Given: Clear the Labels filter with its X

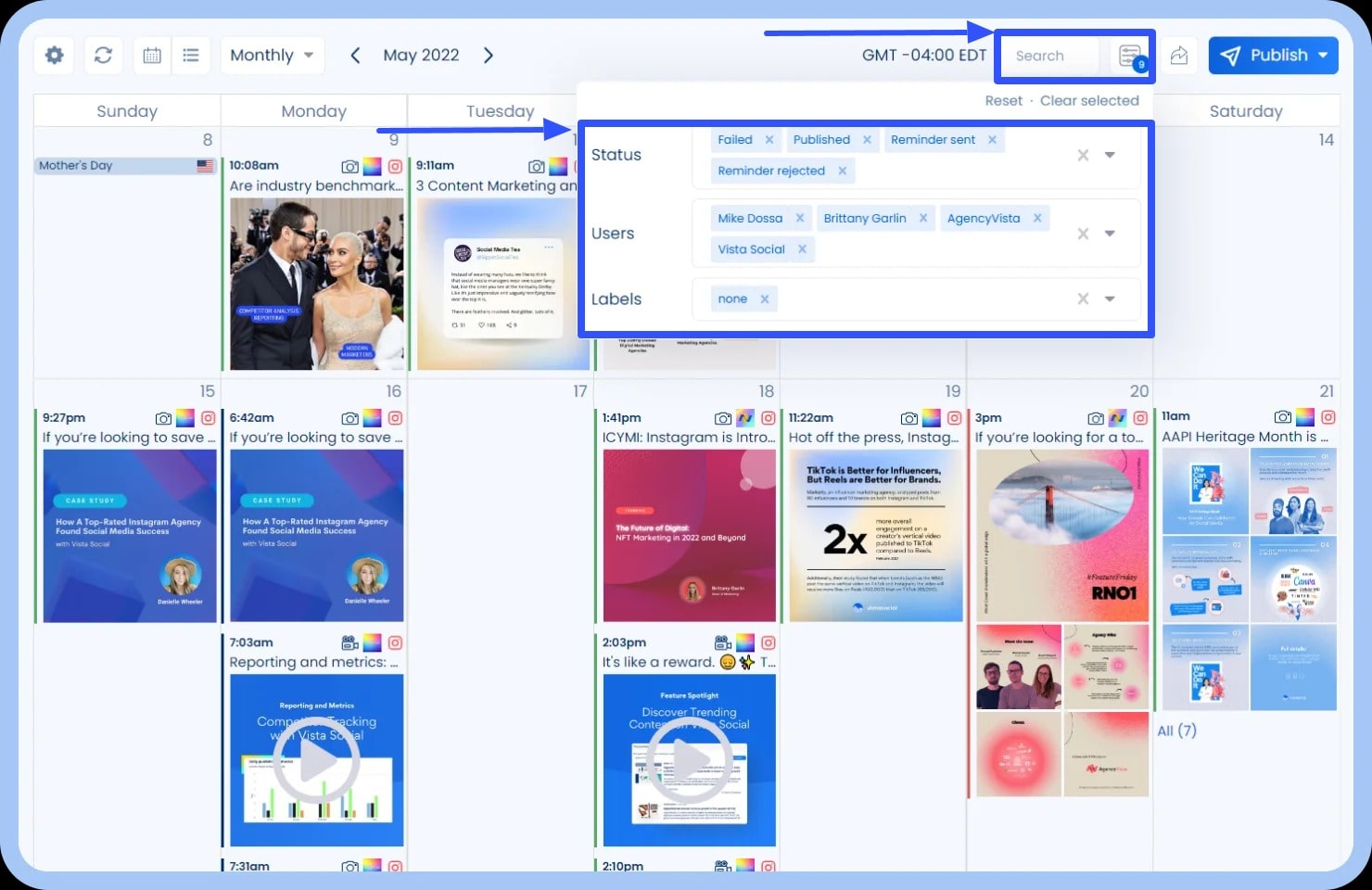Looking at the screenshot, I should coord(1083,299).
